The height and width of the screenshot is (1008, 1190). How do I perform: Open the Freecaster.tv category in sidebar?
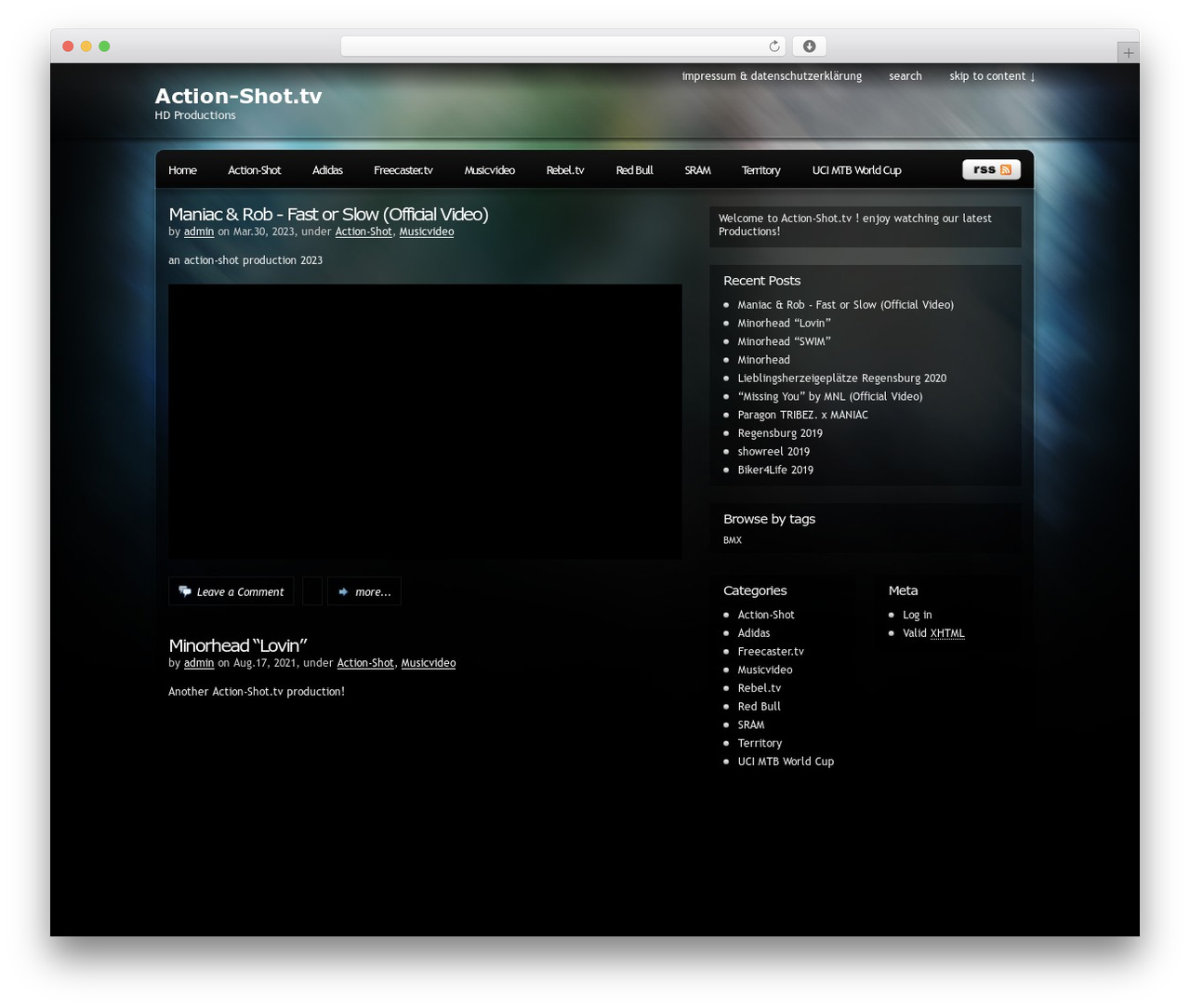click(x=771, y=652)
